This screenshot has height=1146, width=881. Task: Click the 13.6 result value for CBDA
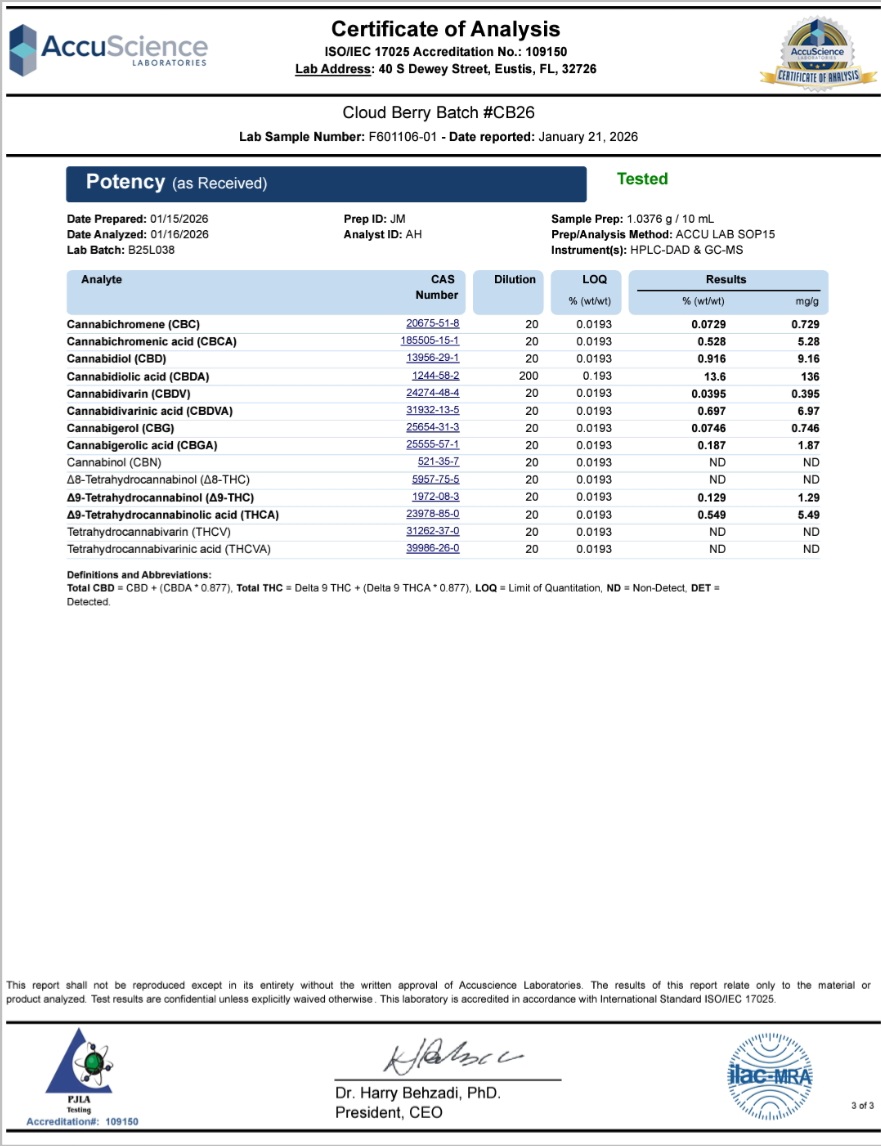tap(715, 377)
